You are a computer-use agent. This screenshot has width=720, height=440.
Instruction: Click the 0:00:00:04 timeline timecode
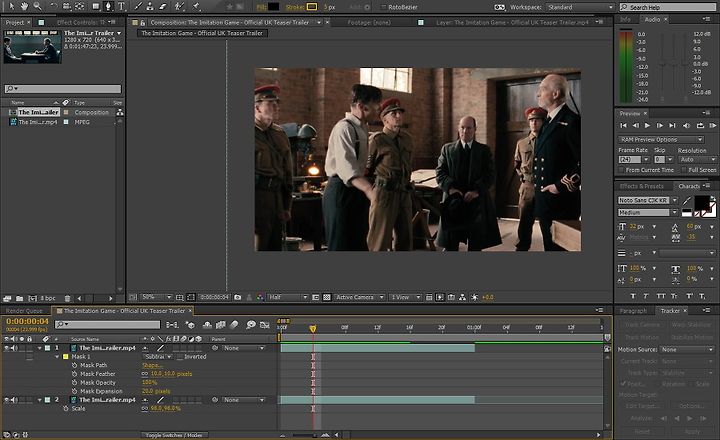28,321
